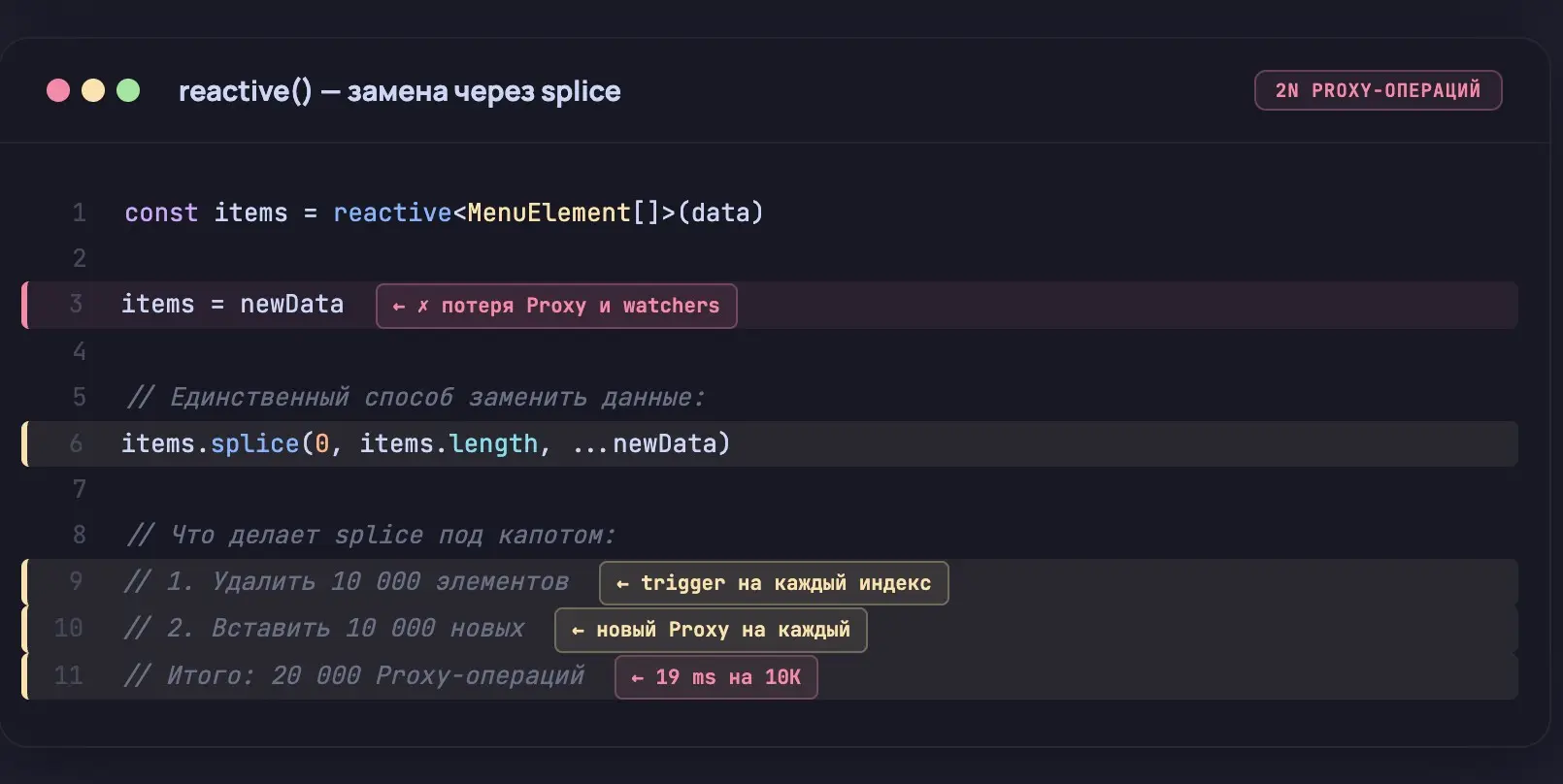Screen dimensions: 1563x784
Task: Click the 'trigger на каждый индекс' annotation
Action: 774,583
